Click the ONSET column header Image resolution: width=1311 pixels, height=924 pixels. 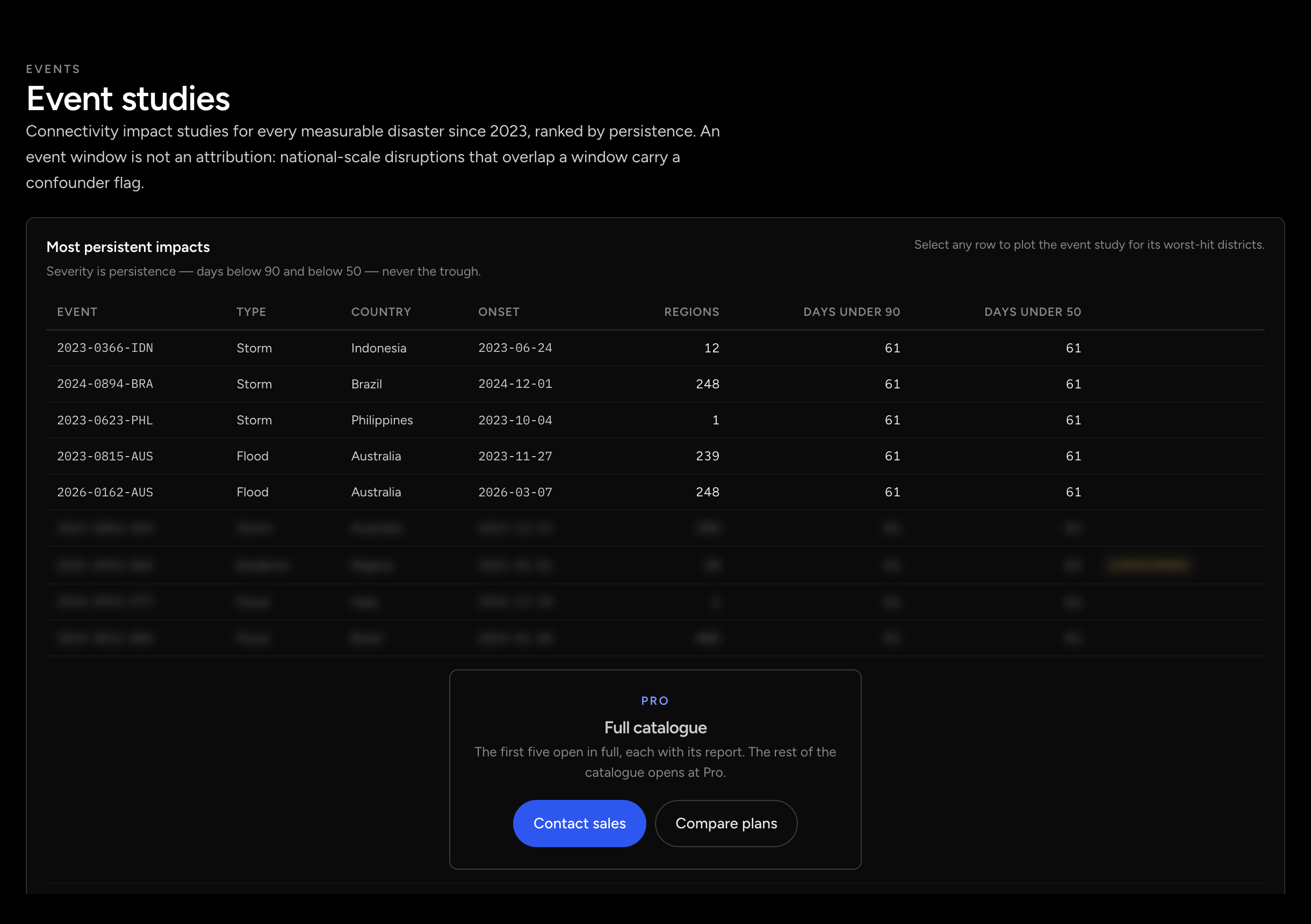[x=499, y=312]
